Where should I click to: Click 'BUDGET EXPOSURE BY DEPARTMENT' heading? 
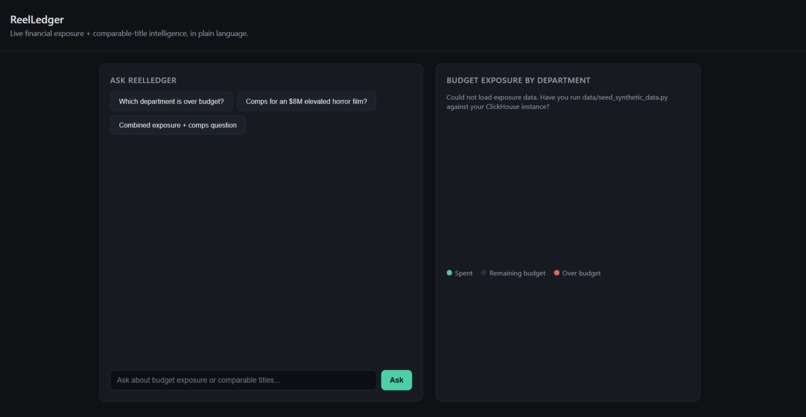(518, 81)
